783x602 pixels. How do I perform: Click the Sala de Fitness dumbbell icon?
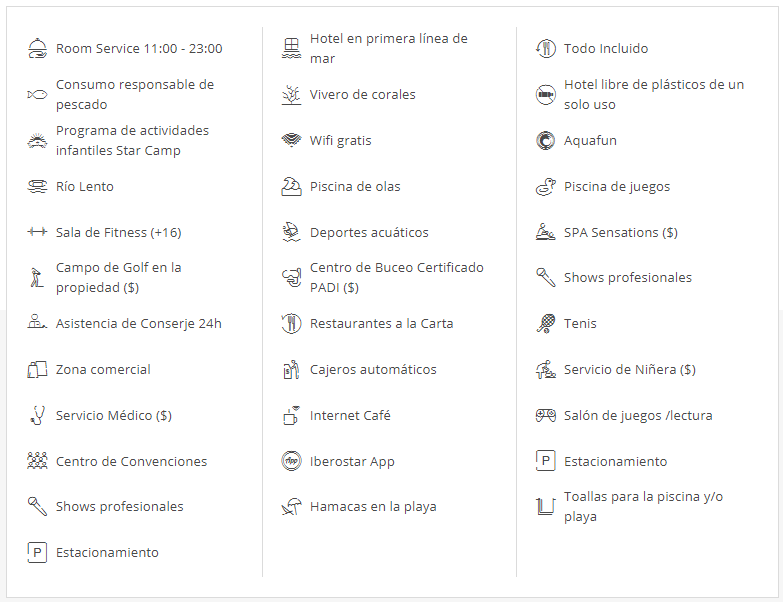37,232
